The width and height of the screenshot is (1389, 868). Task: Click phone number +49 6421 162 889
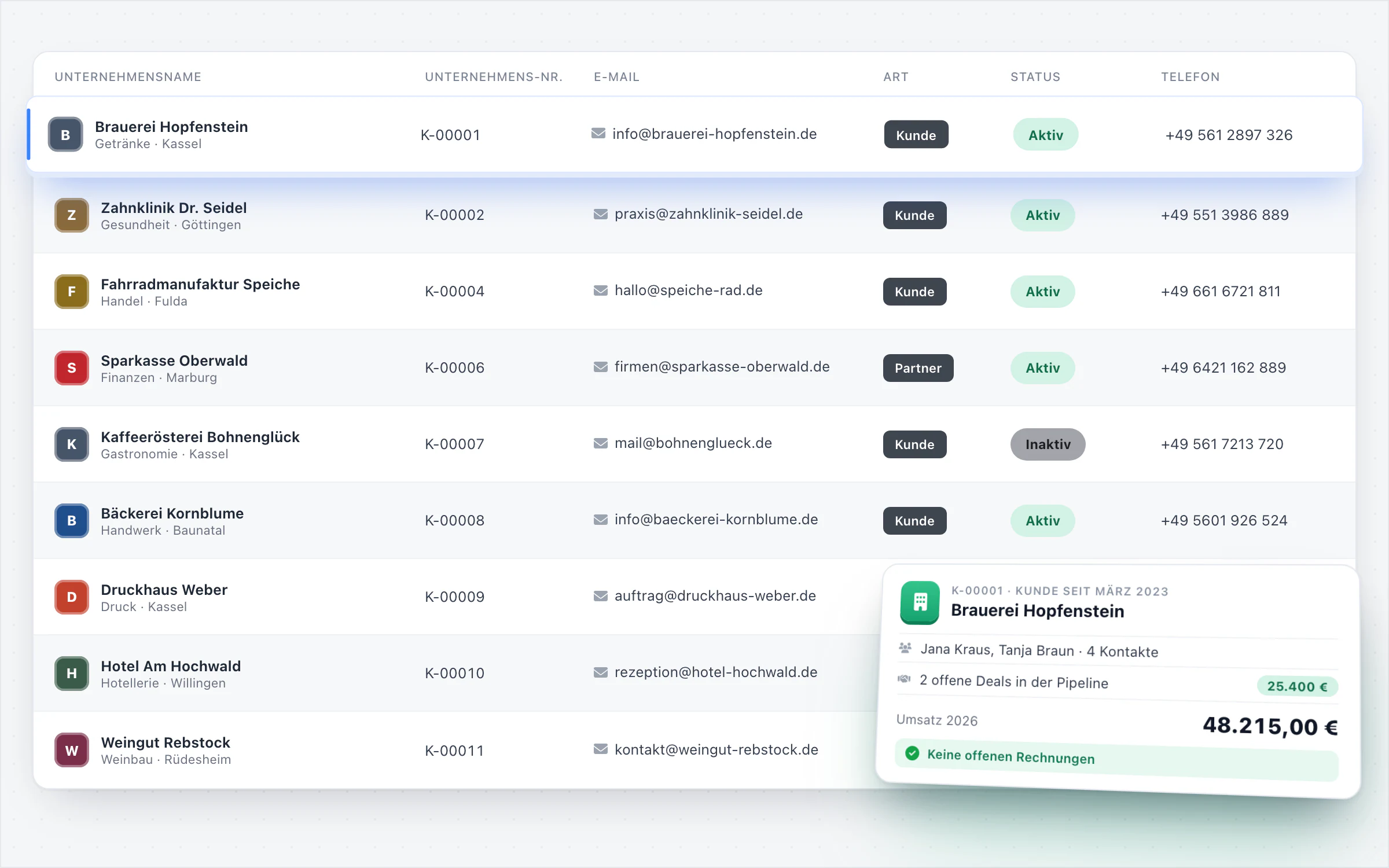[1223, 367]
